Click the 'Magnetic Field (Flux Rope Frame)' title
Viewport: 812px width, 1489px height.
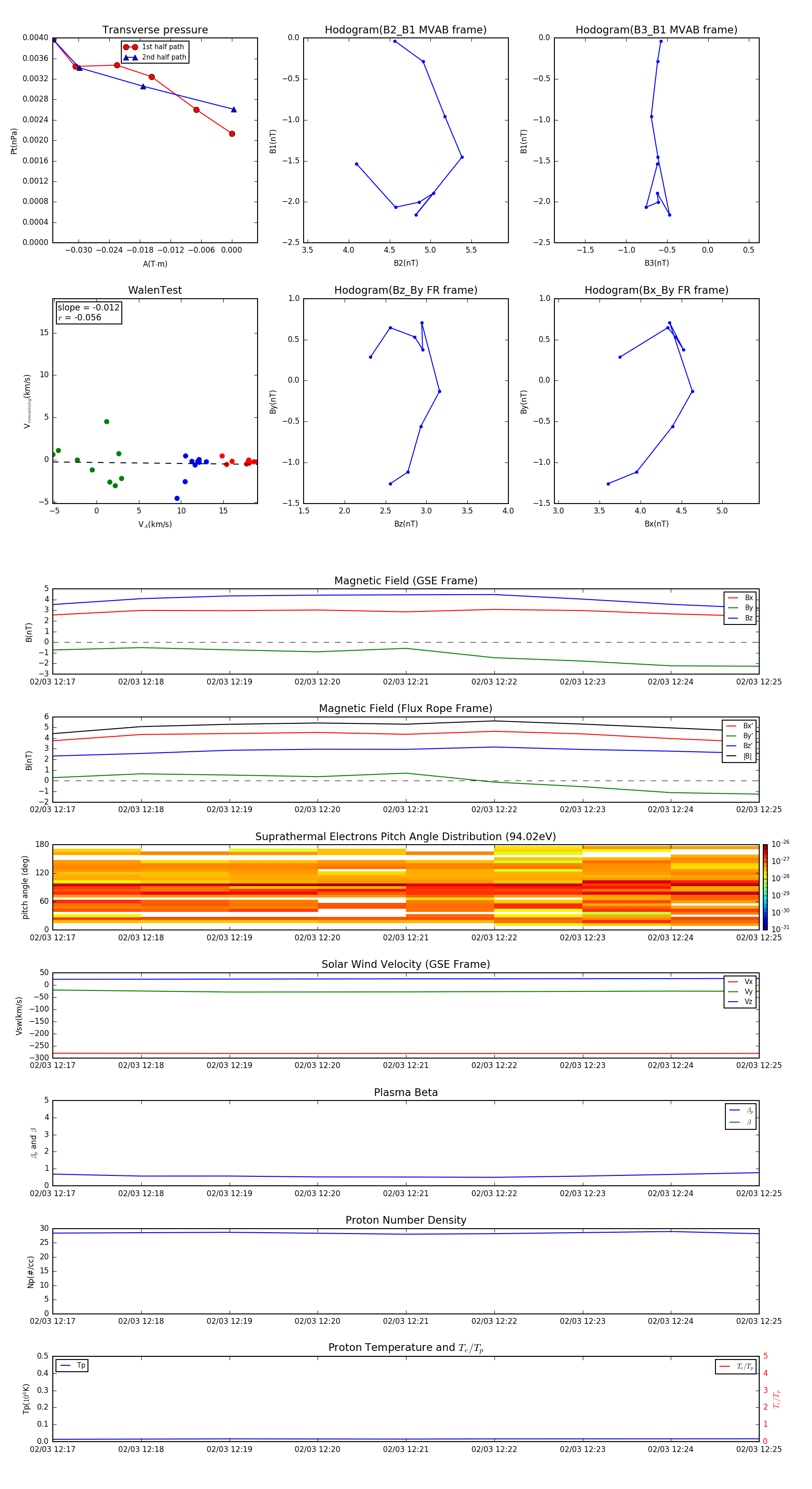pyautogui.click(x=406, y=709)
